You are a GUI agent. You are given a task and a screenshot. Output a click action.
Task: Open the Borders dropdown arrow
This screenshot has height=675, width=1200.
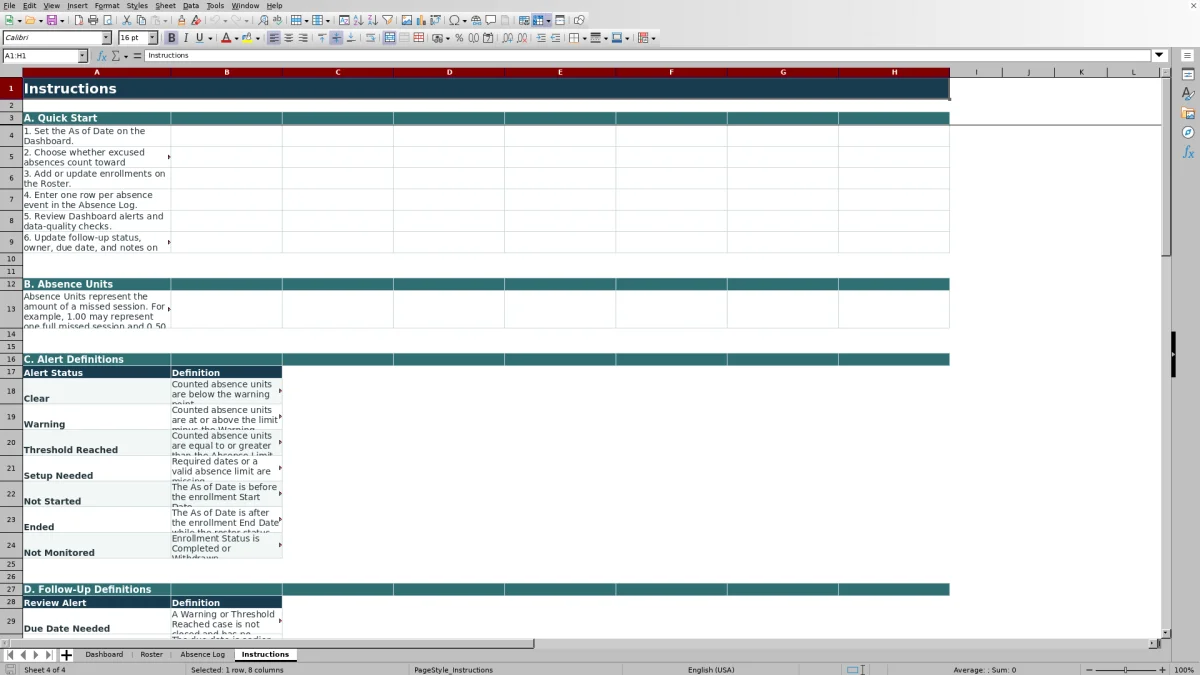point(584,38)
